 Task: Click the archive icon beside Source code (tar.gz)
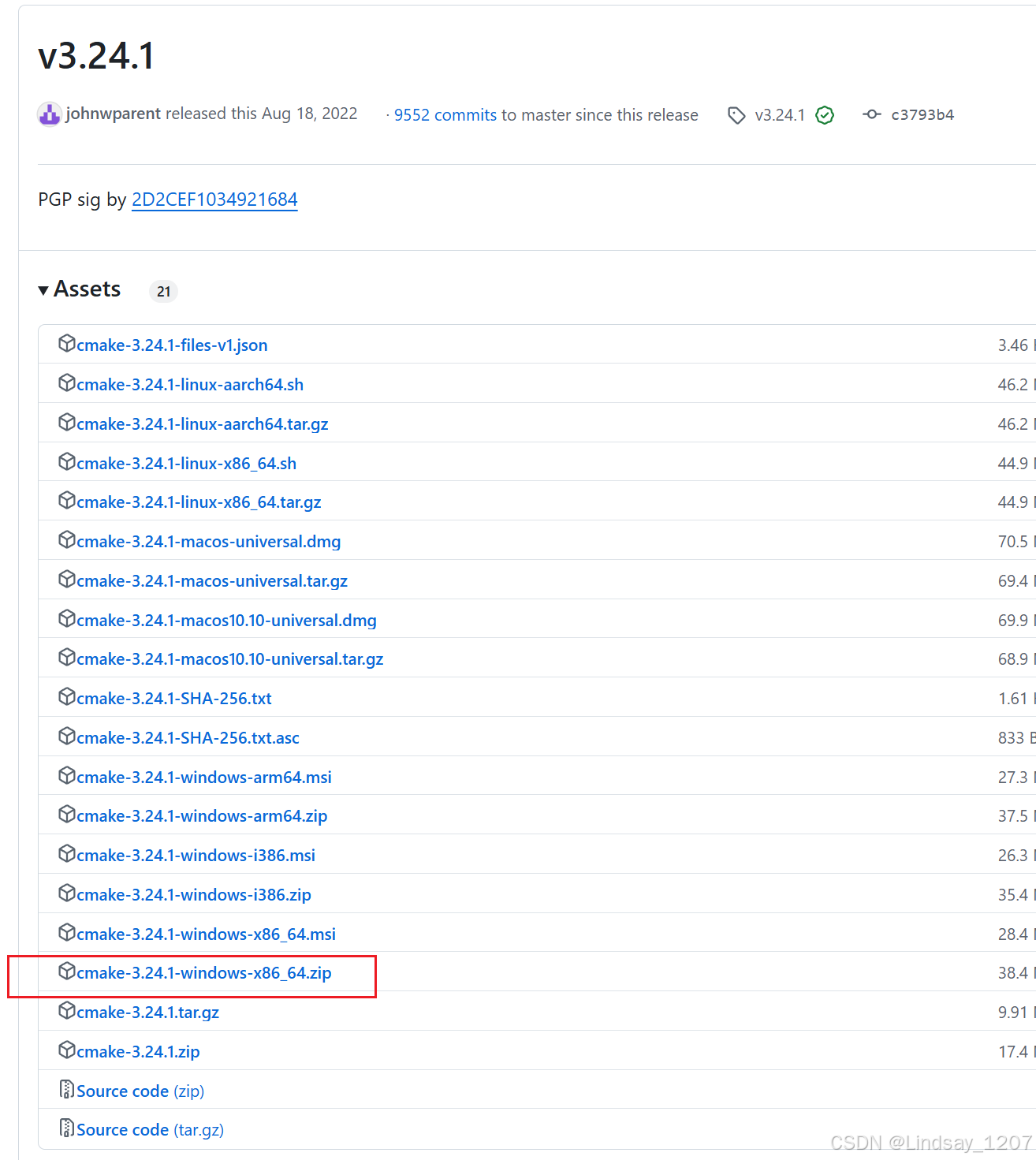[x=67, y=1128]
